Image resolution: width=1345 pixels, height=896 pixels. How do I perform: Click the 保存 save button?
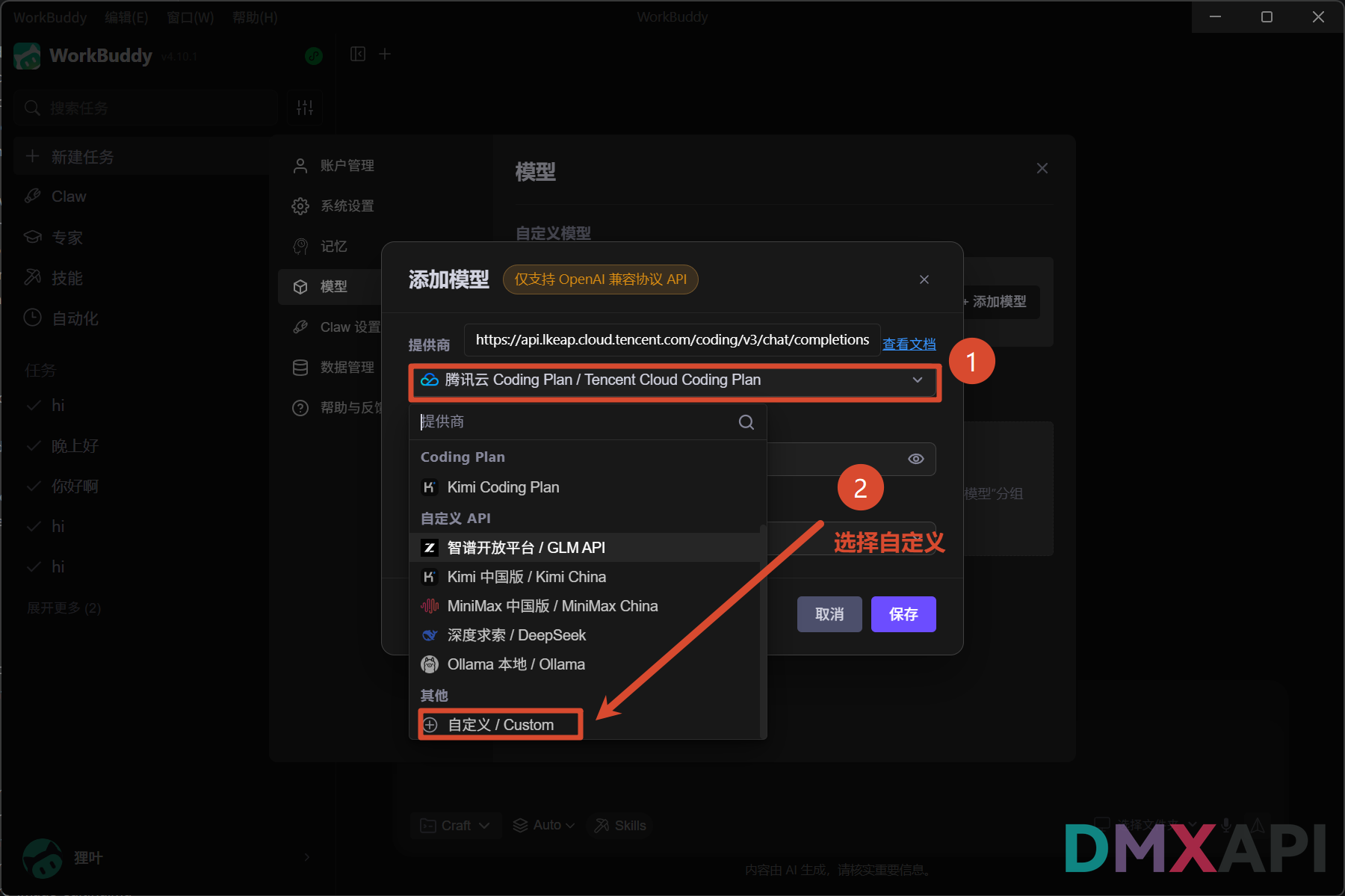[x=903, y=614]
